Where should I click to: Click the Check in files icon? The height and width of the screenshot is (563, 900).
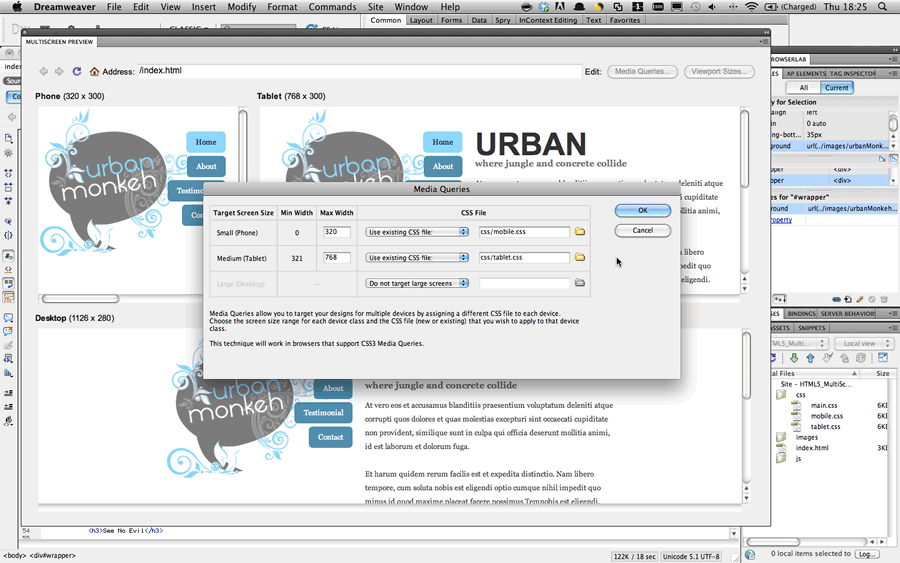point(844,358)
